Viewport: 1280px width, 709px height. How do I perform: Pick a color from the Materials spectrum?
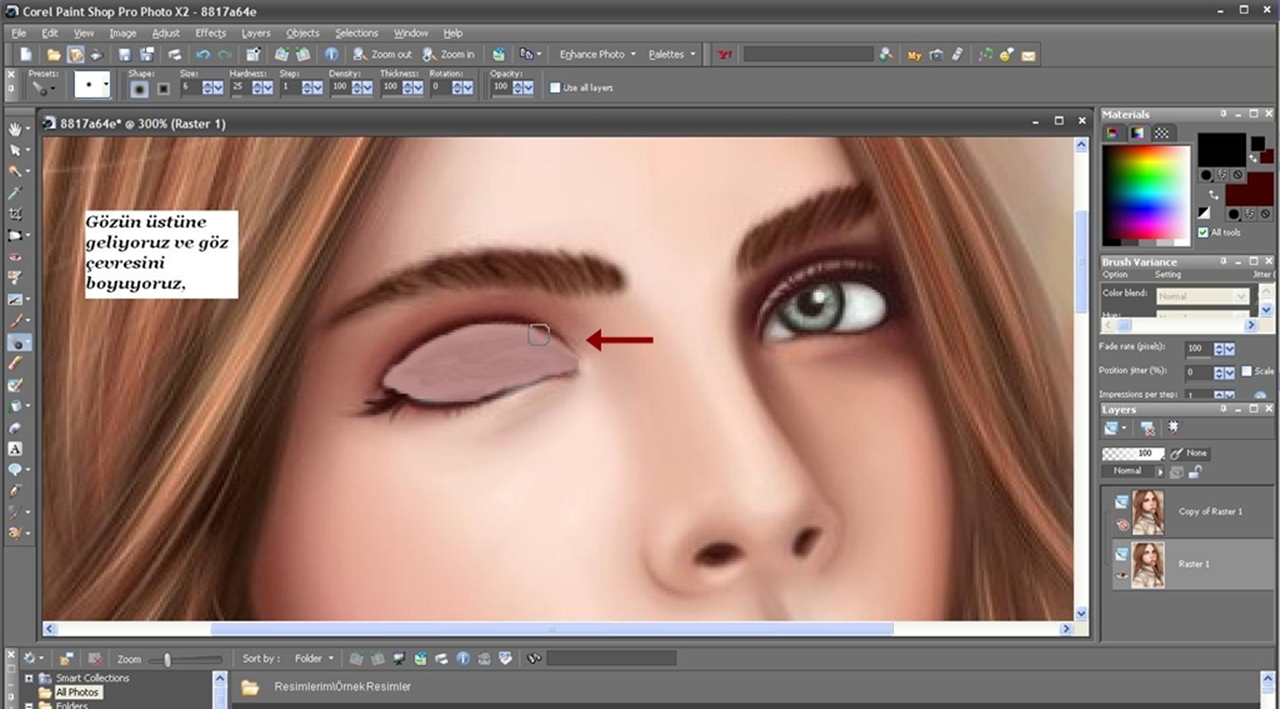pyautogui.click(x=1146, y=190)
